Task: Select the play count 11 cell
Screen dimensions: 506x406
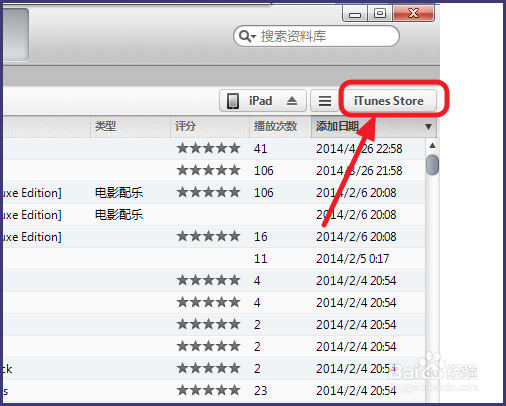Action: [260, 259]
